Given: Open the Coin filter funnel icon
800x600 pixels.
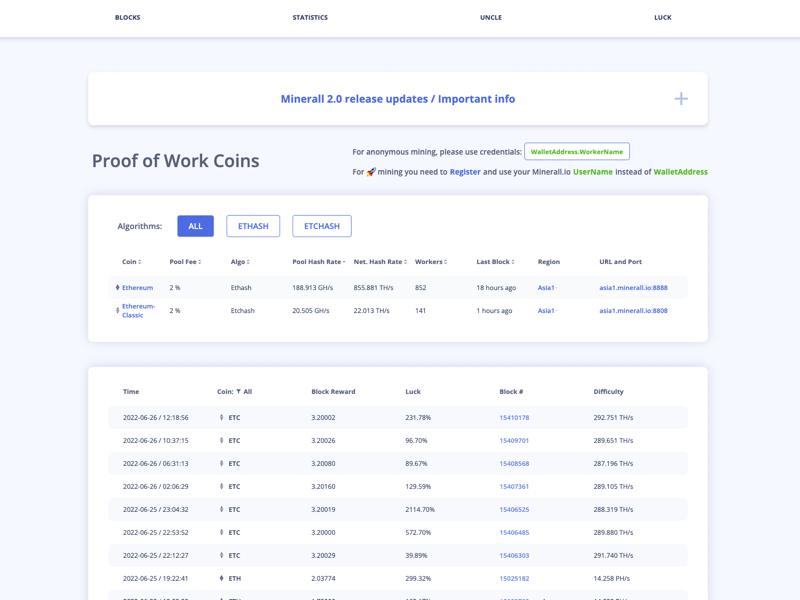Looking at the screenshot, I should [x=238, y=392].
